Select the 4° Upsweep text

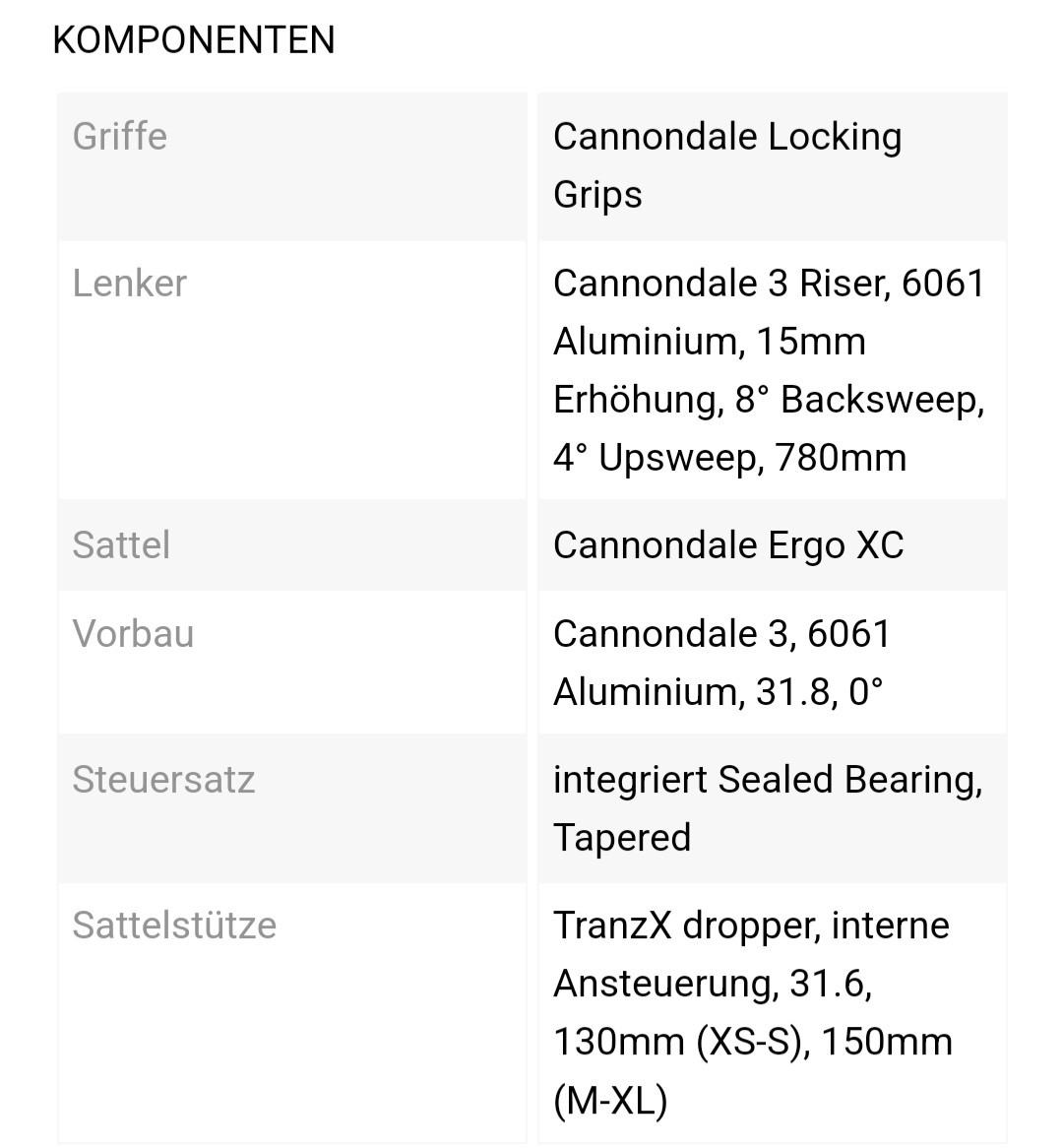click(655, 458)
